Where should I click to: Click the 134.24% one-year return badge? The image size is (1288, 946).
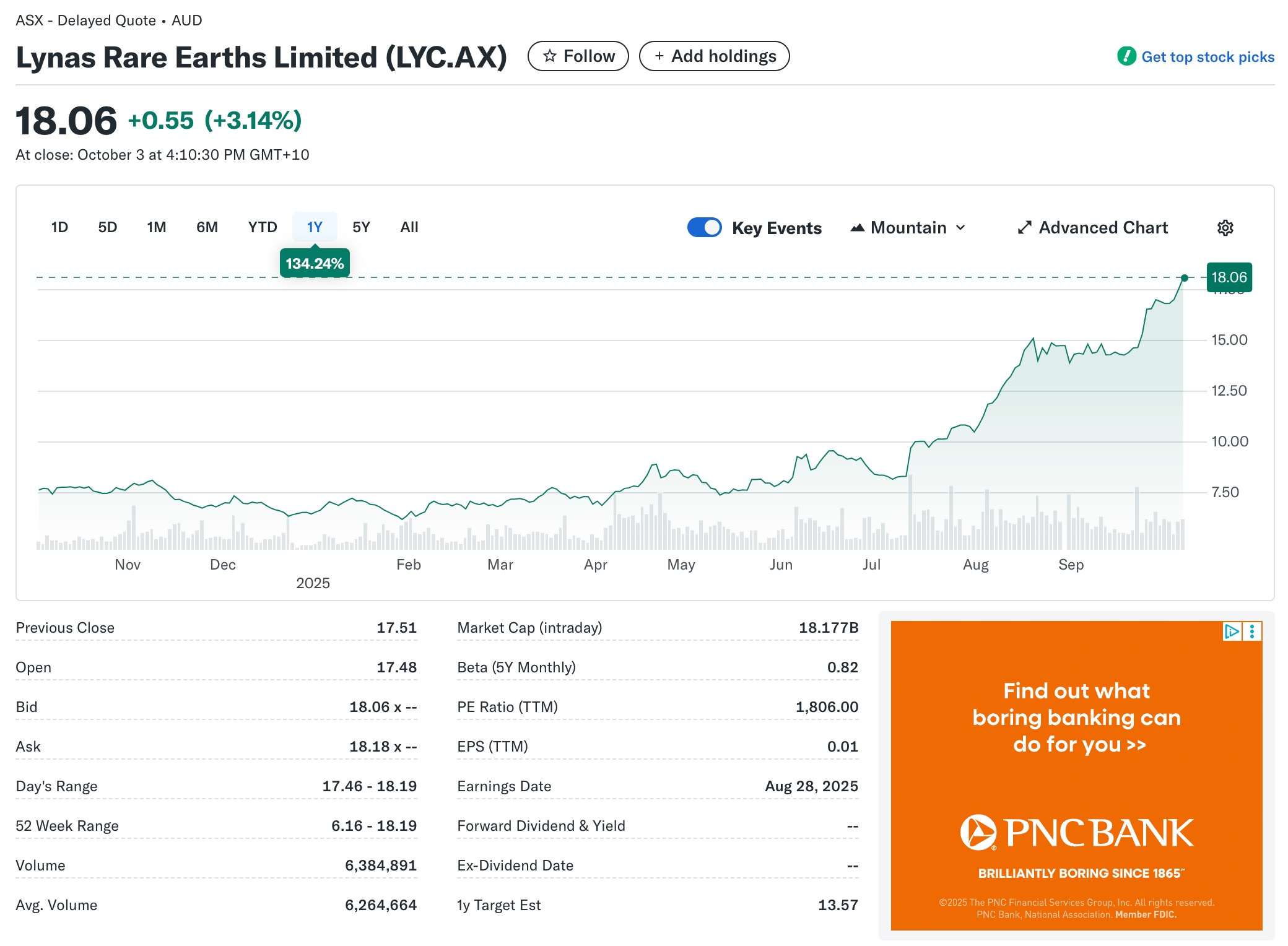tap(315, 264)
